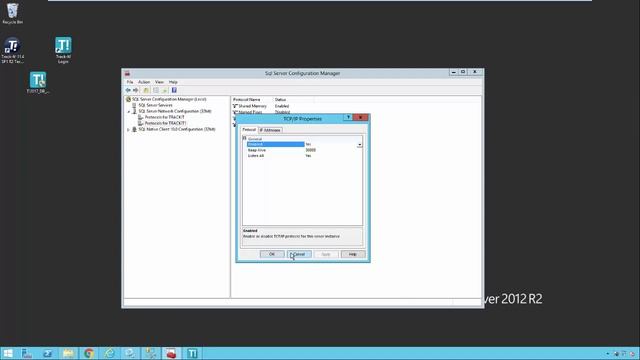Click the toolbar icon immediately left of Help
The width and height of the screenshot is (640, 360).
[x=165, y=90]
